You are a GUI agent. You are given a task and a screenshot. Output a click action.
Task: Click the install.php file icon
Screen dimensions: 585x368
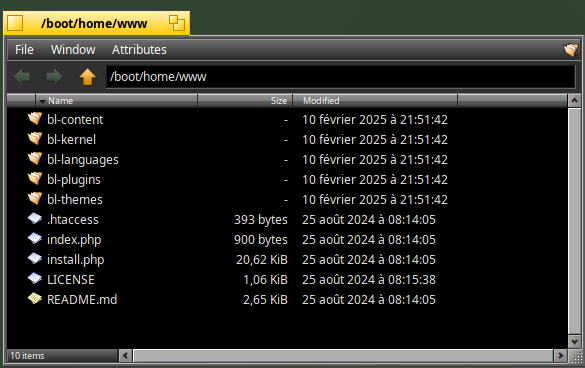[x=35, y=258]
